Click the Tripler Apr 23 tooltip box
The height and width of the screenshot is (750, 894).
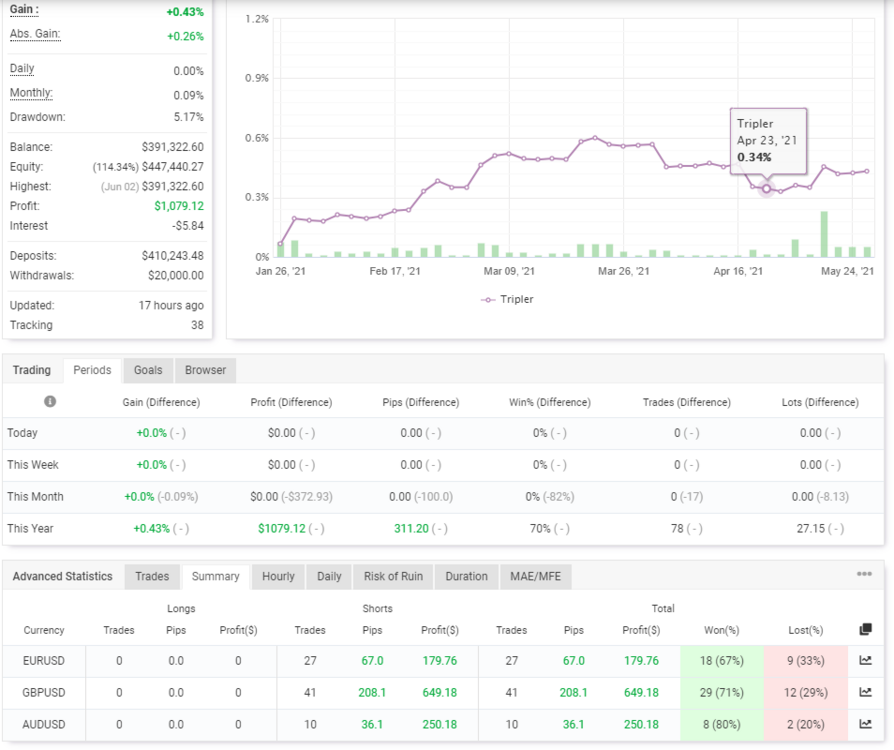tap(769, 140)
